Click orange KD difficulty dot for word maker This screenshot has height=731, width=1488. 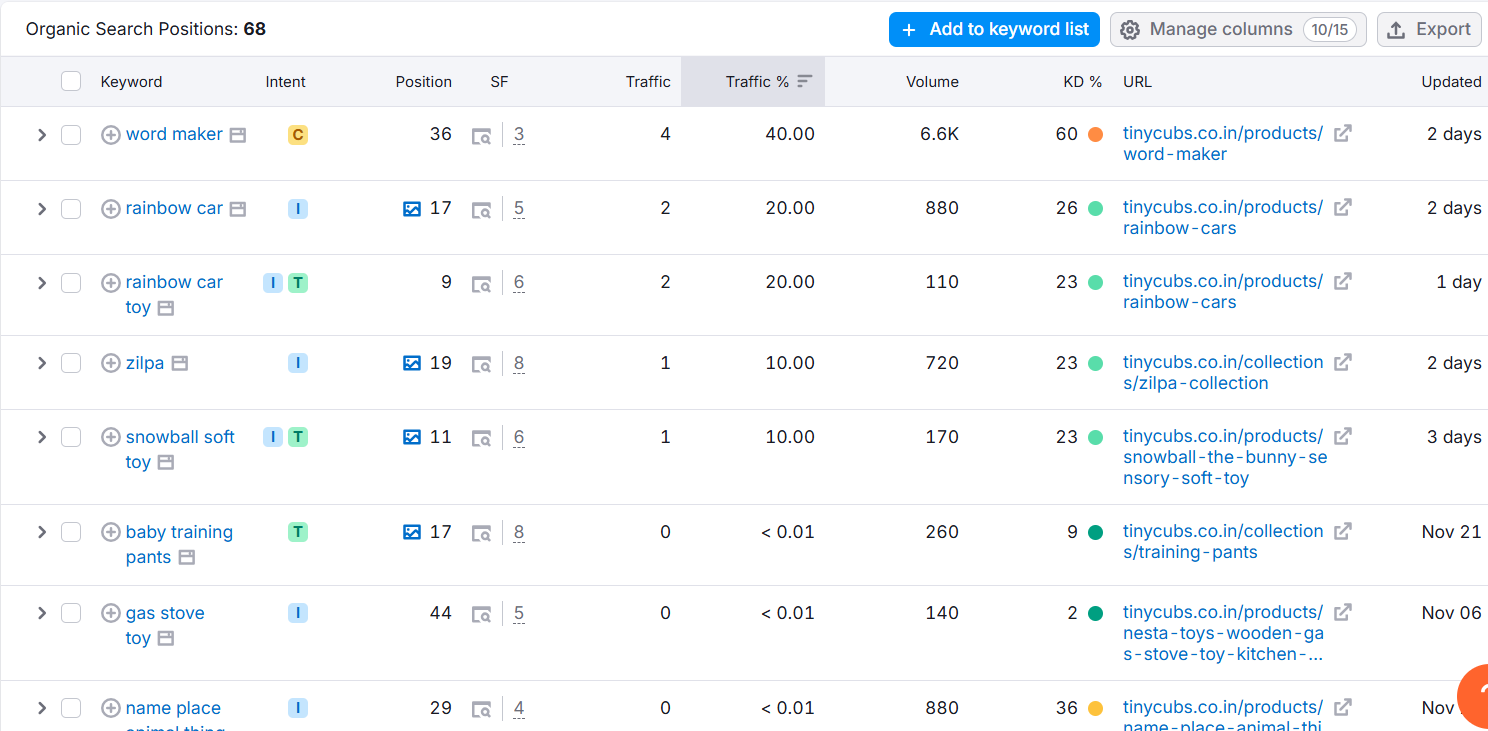click(1095, 134)
